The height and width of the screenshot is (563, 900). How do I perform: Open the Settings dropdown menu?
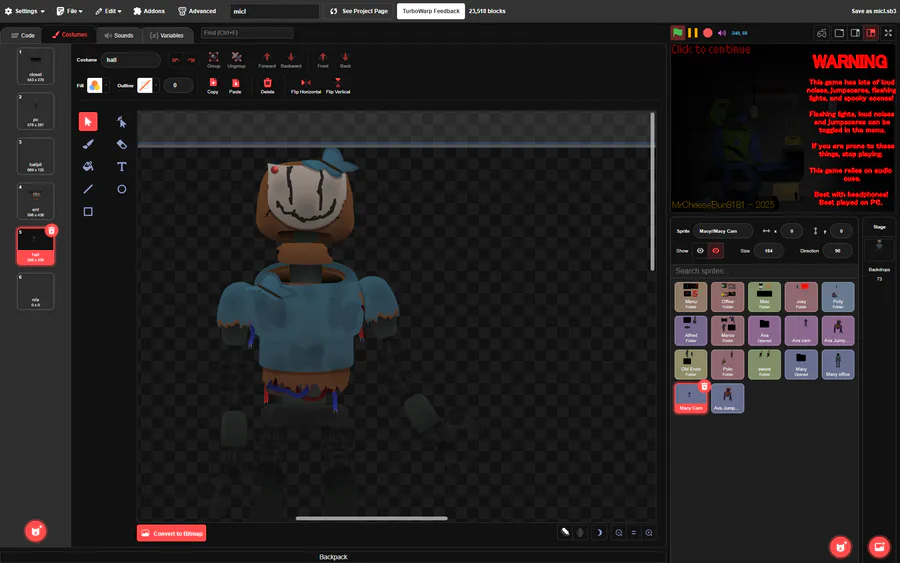coord(25,11)
